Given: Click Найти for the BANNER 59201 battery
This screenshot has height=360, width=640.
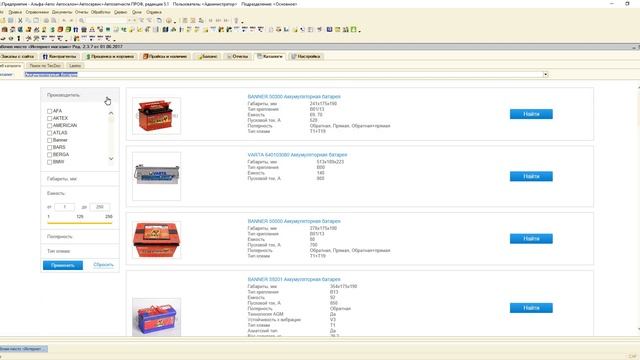Looking at the screenshot, I should pos(531,308).
